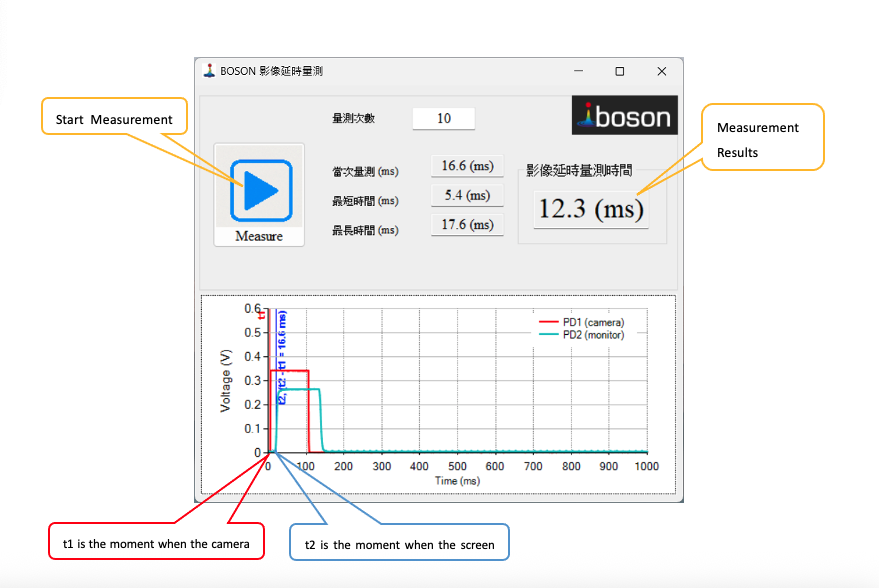Click the BOSON app icon in title bar
The image size is (879, 588).
tap(209, 71)
